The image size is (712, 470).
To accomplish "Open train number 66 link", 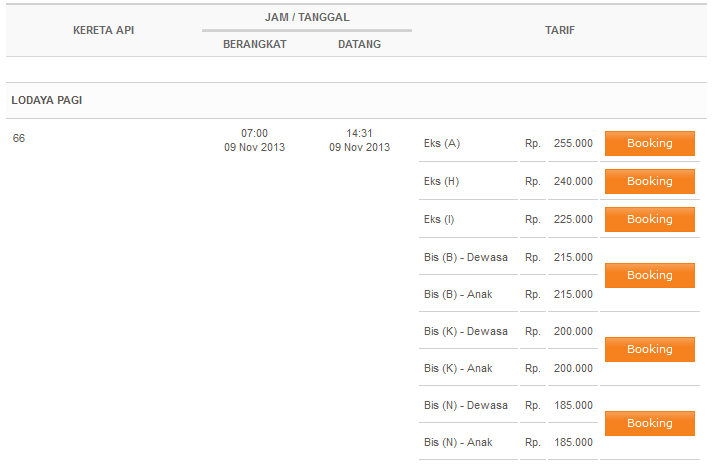I will coord(19,138).
